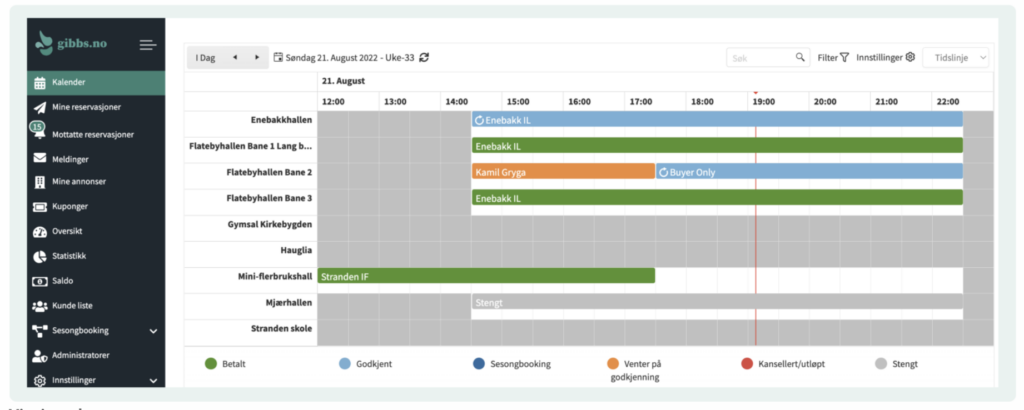The width and height of the screenshot is (1024, 410).
Task: Click the orange Kamil Gryga booking
Action: 563,172
